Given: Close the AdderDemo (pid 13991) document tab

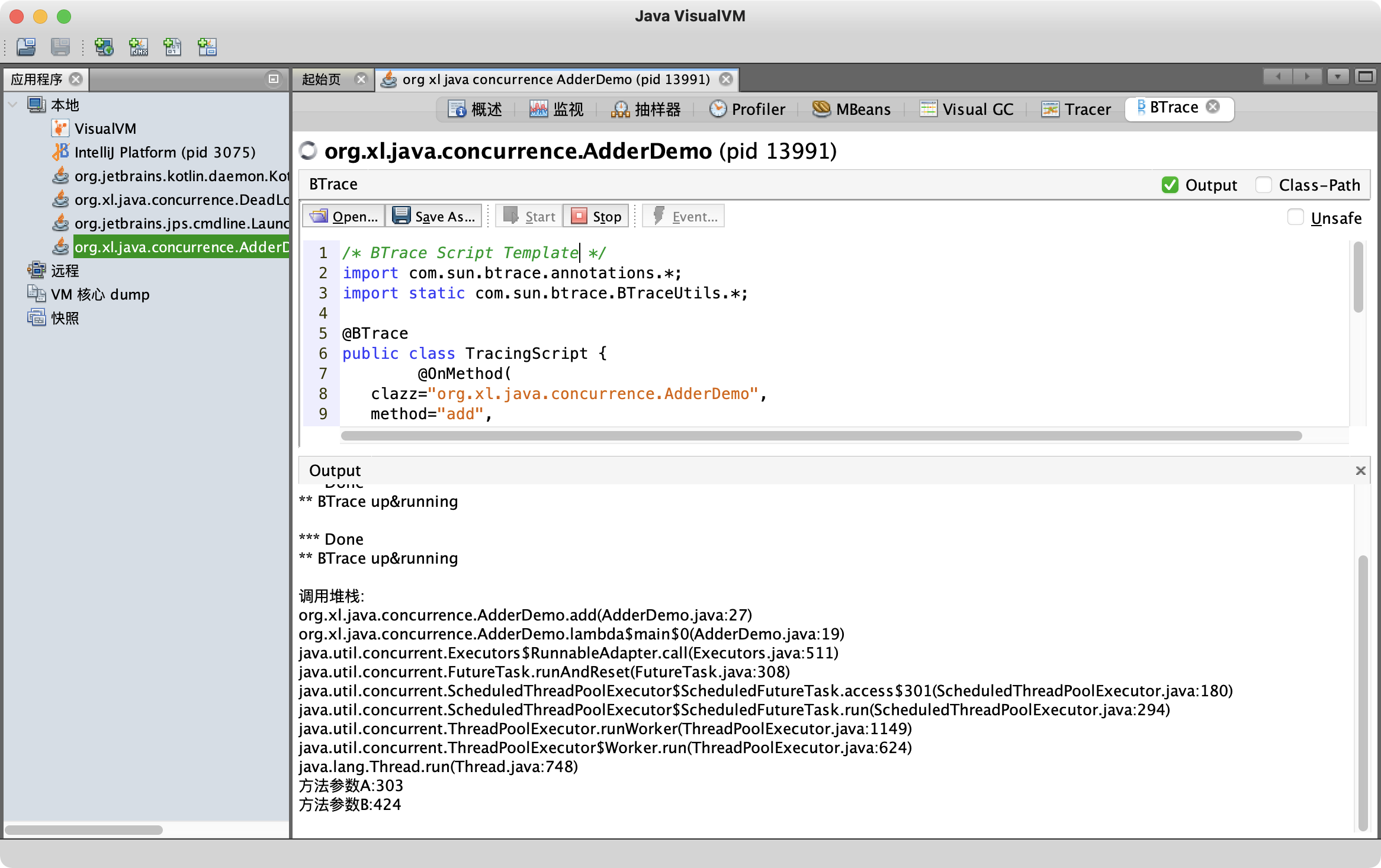Looking at the screenshot, I should pos(726,79).
